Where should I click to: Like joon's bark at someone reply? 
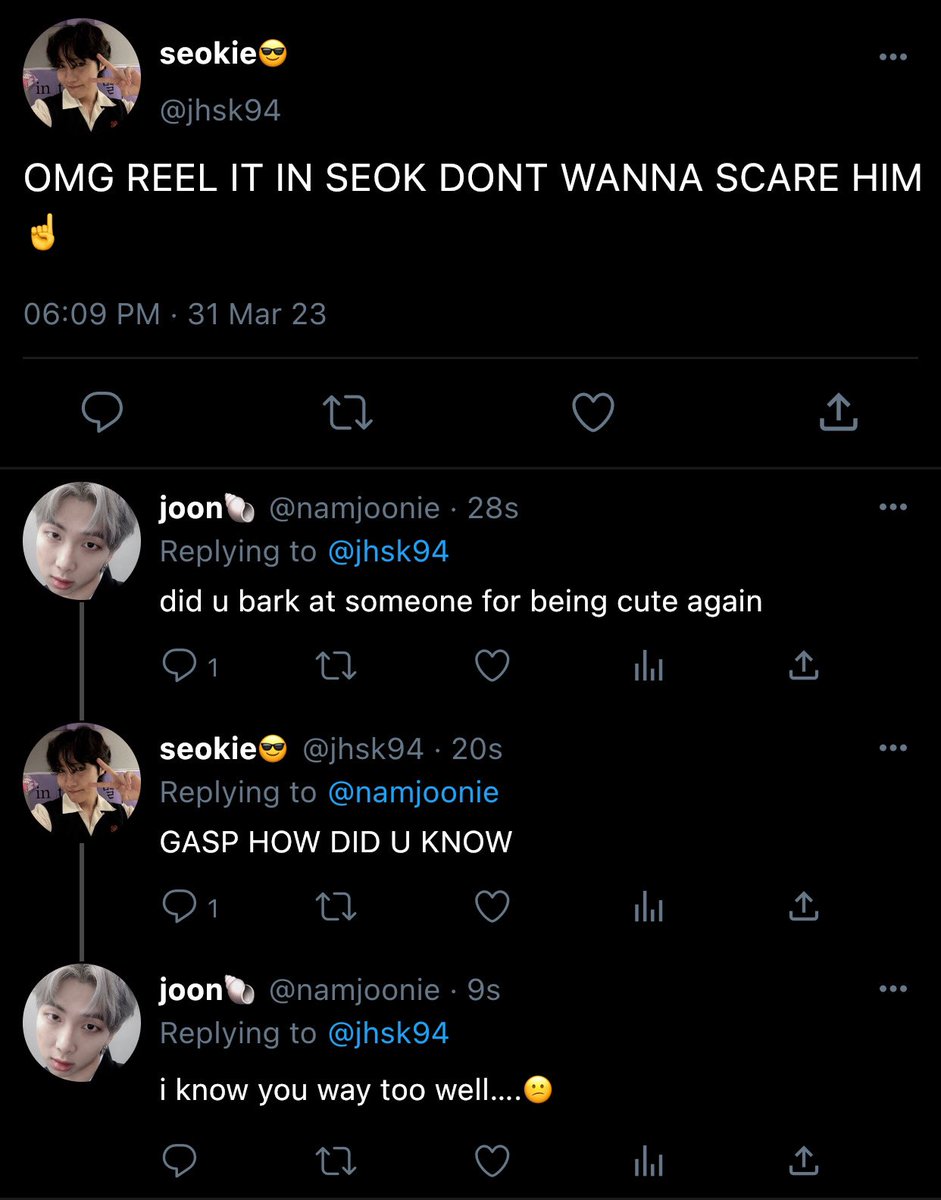(x=491, y=666)
